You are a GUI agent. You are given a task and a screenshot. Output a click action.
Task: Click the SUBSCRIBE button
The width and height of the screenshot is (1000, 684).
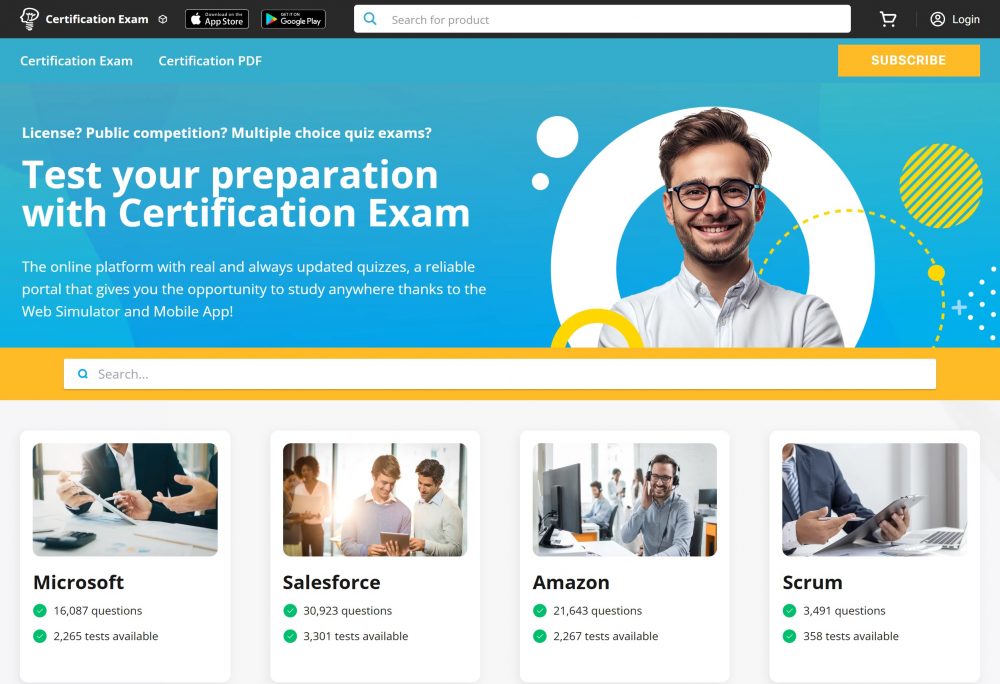(909, 61)
